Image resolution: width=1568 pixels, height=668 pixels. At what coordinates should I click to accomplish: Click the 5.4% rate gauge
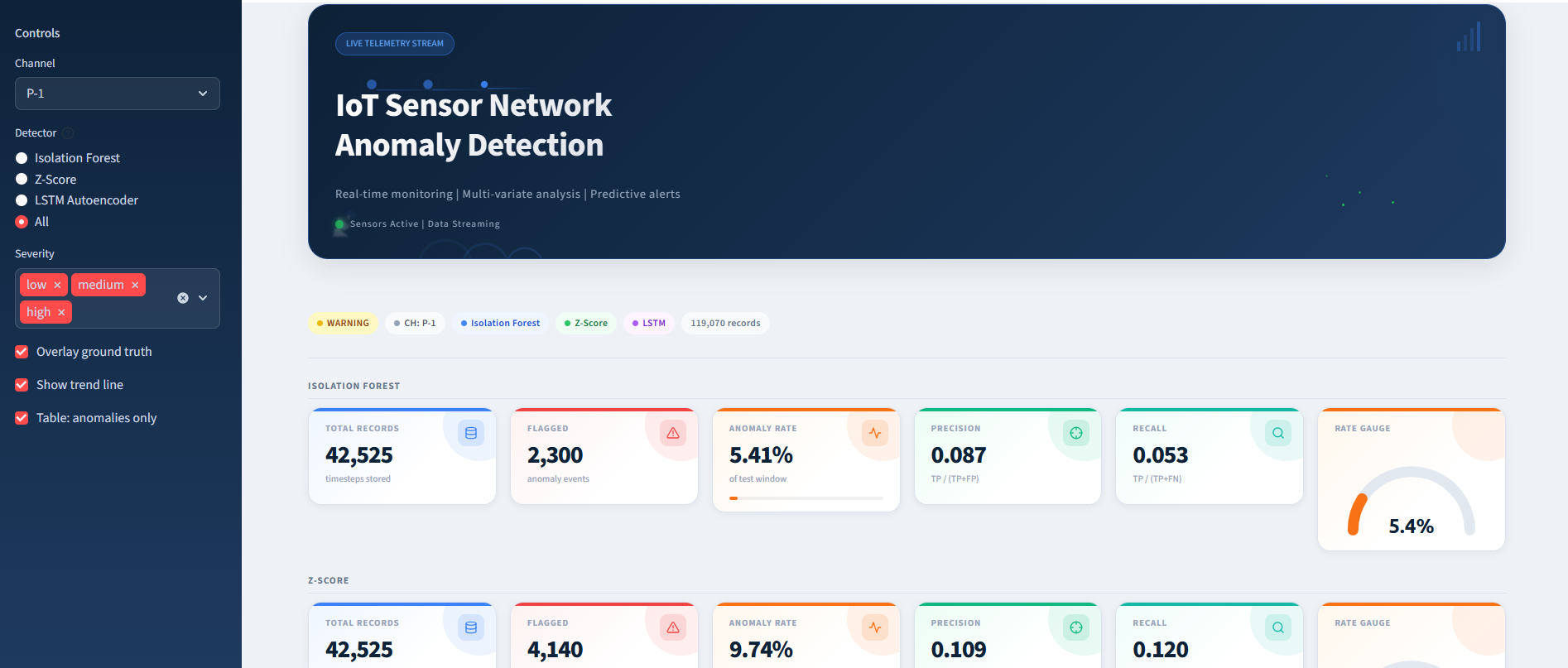click(1412, 502)
